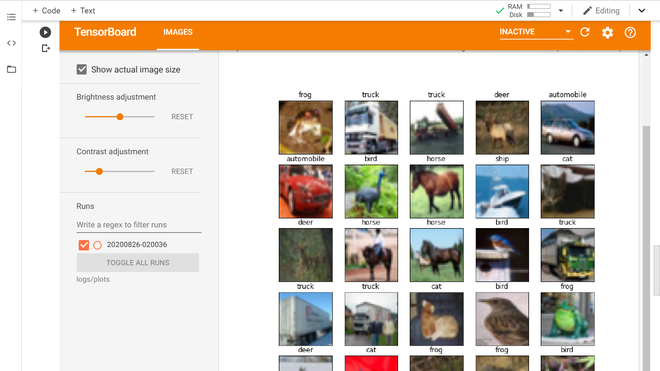Select the 20200826-020036 run radio button
This screenshot has height=371, width=660.
click(x=97, y=245)
